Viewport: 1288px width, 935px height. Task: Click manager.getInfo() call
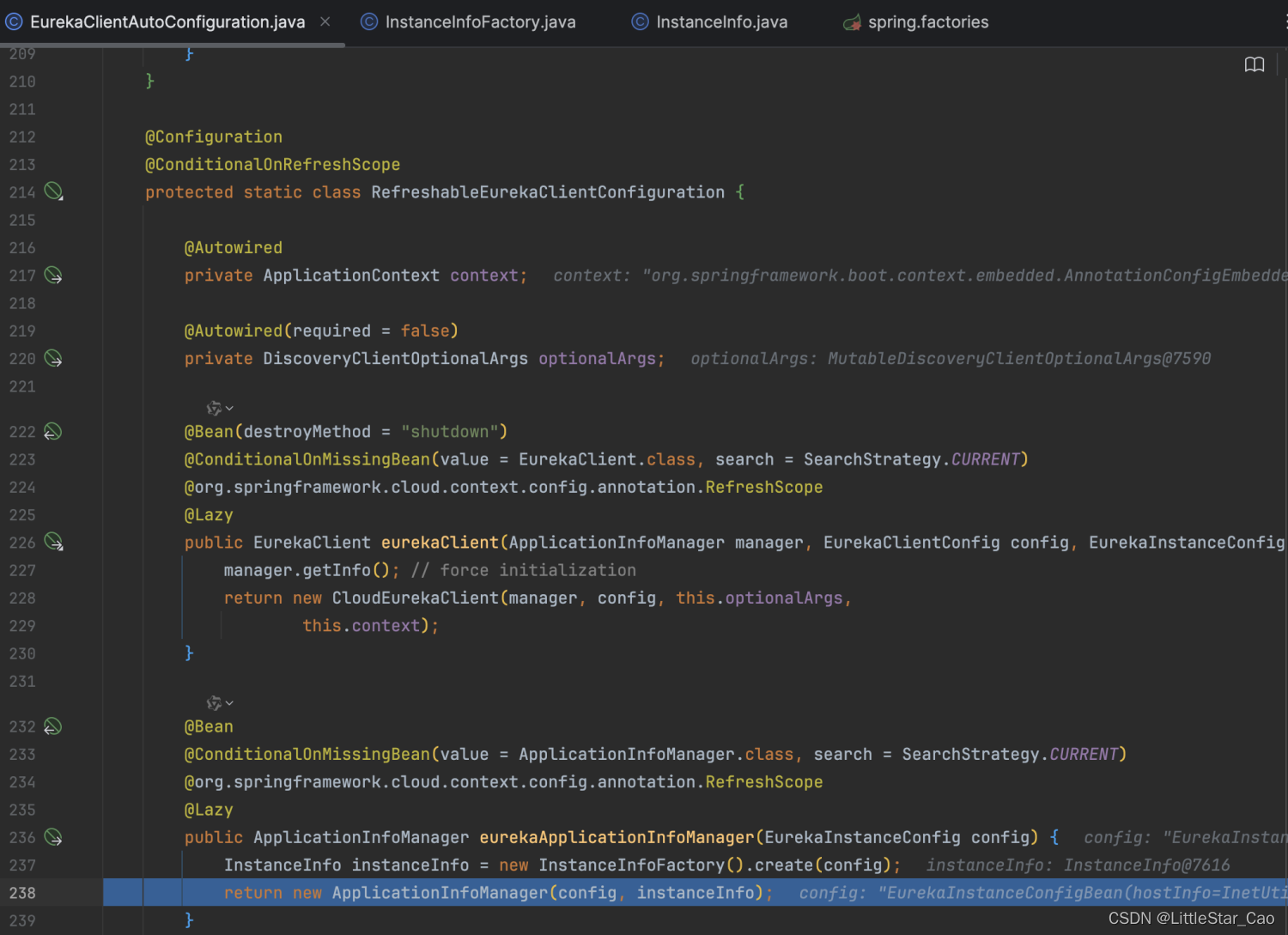307,570
